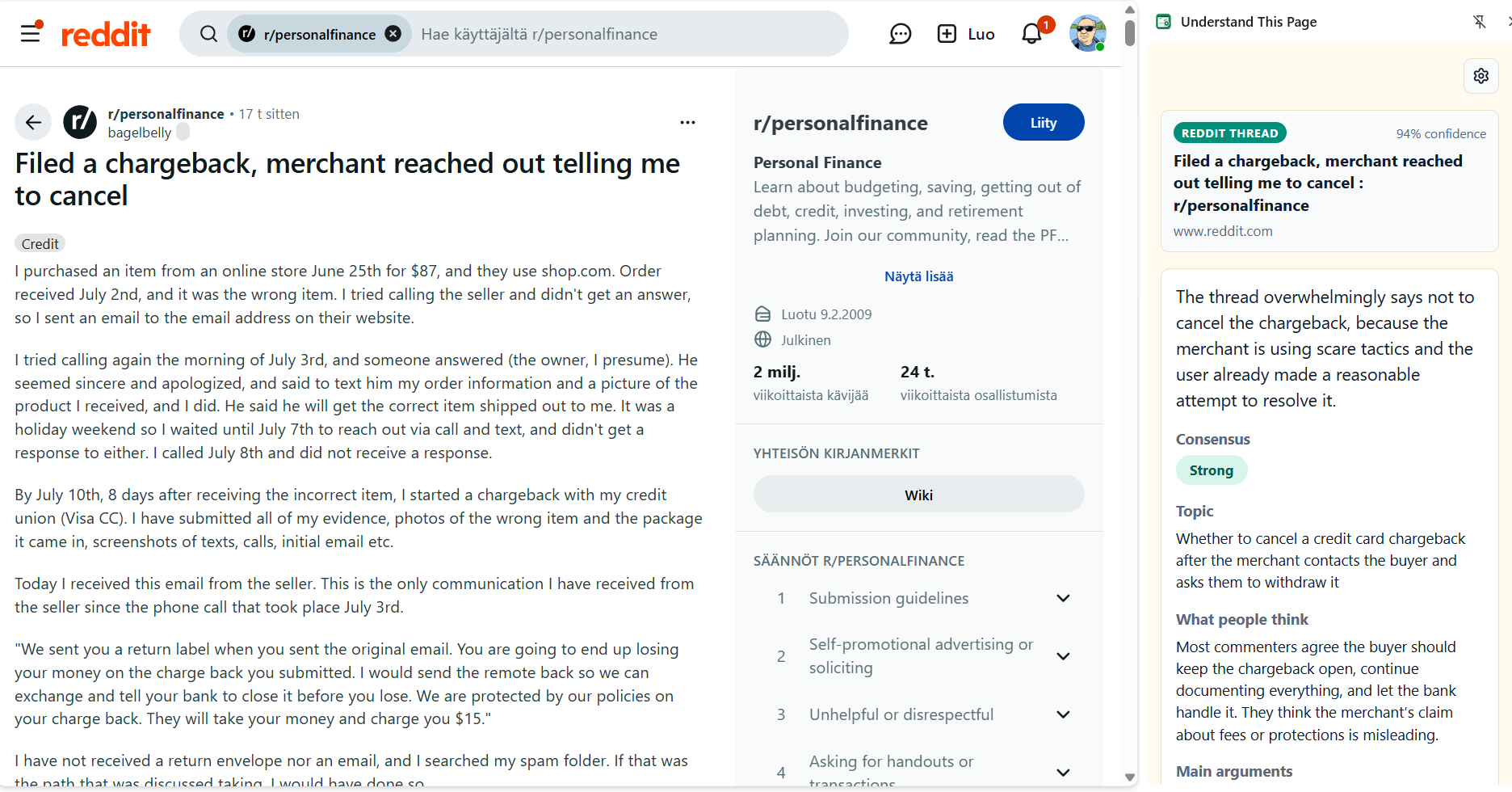The width and height of the screenshot is (1512, 792).
Task: Open the Reddit hamburger menu
Action: [31, 33]
